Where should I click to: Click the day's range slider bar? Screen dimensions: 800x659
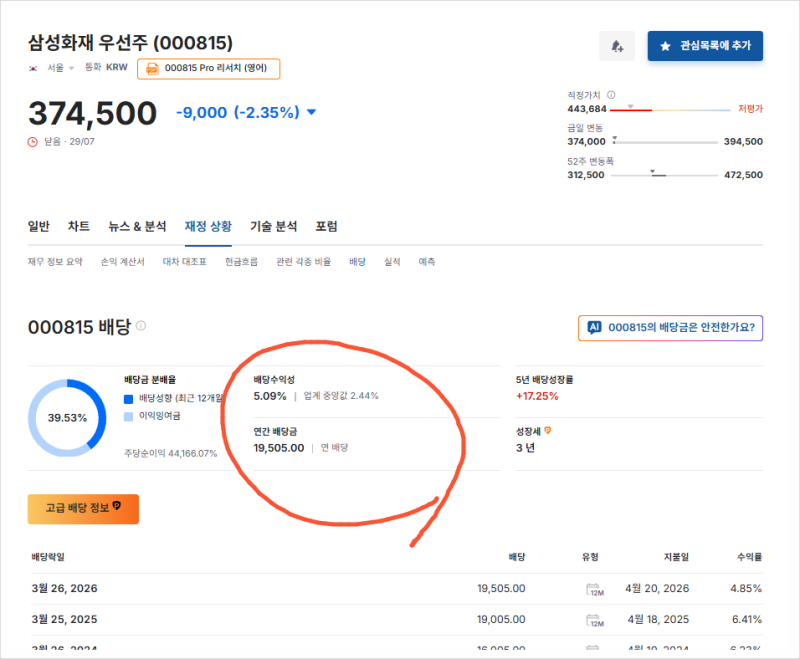(665, 142)
